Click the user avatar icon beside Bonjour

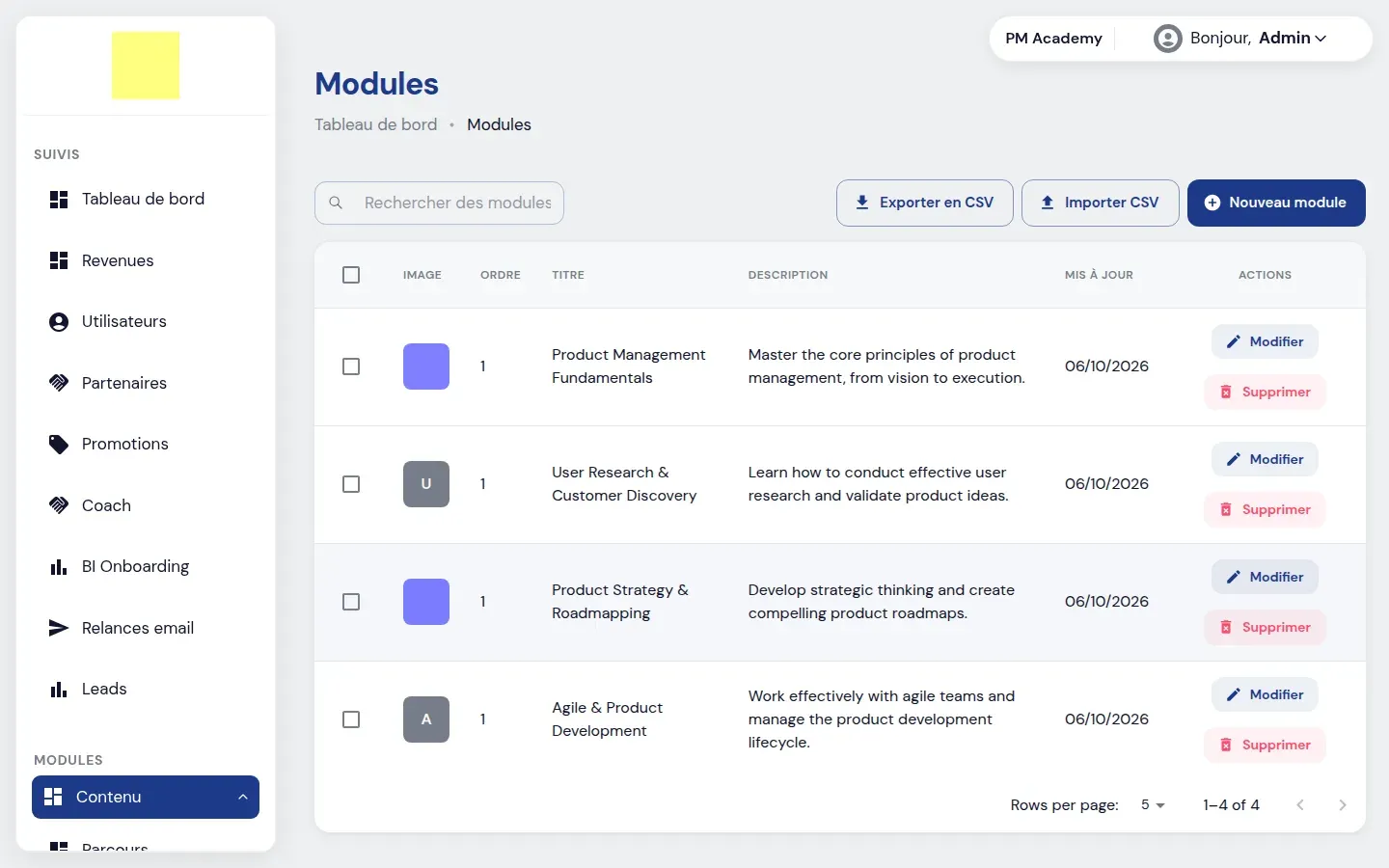click(1168, 39)
